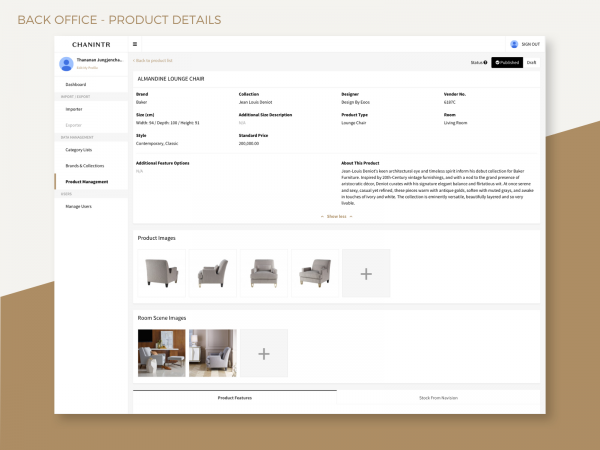Click the sidebar profile avatar
The width and height of the screenshot is (600, 450).
point(66,63)
